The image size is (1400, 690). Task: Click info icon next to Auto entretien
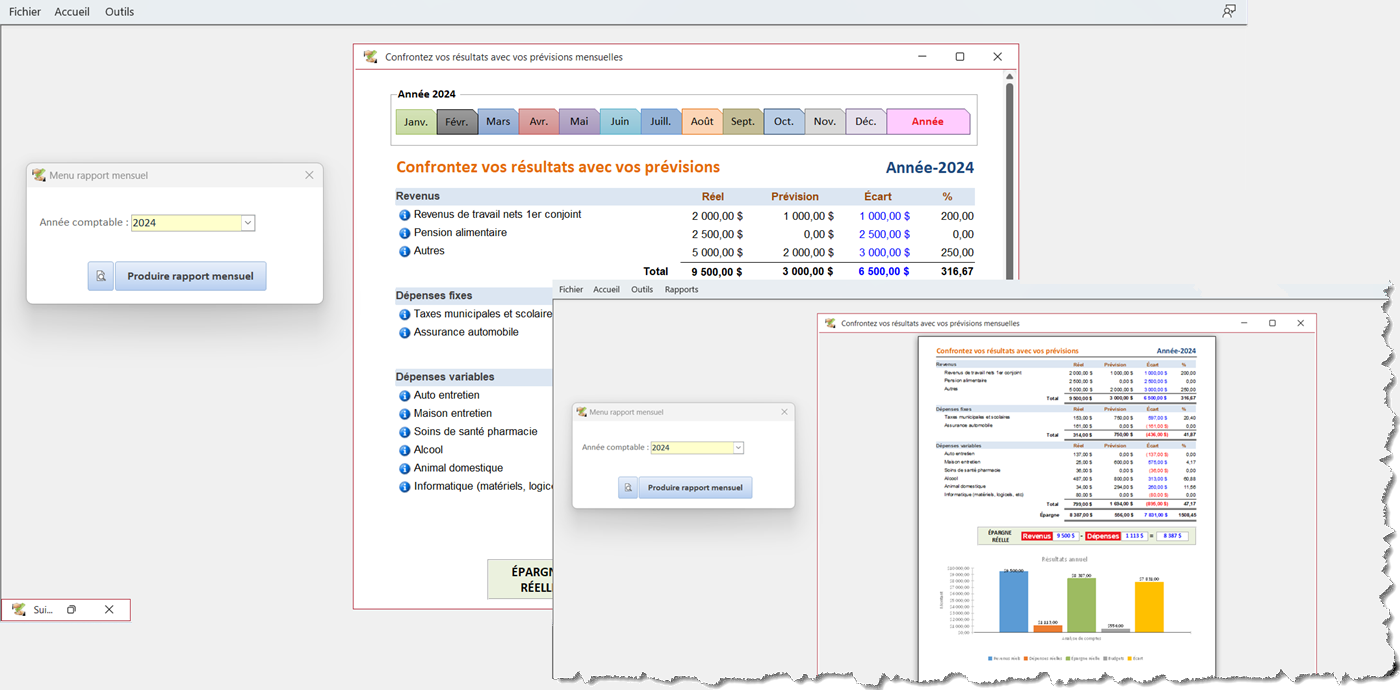pyautogui.click(x=404, y=396)
